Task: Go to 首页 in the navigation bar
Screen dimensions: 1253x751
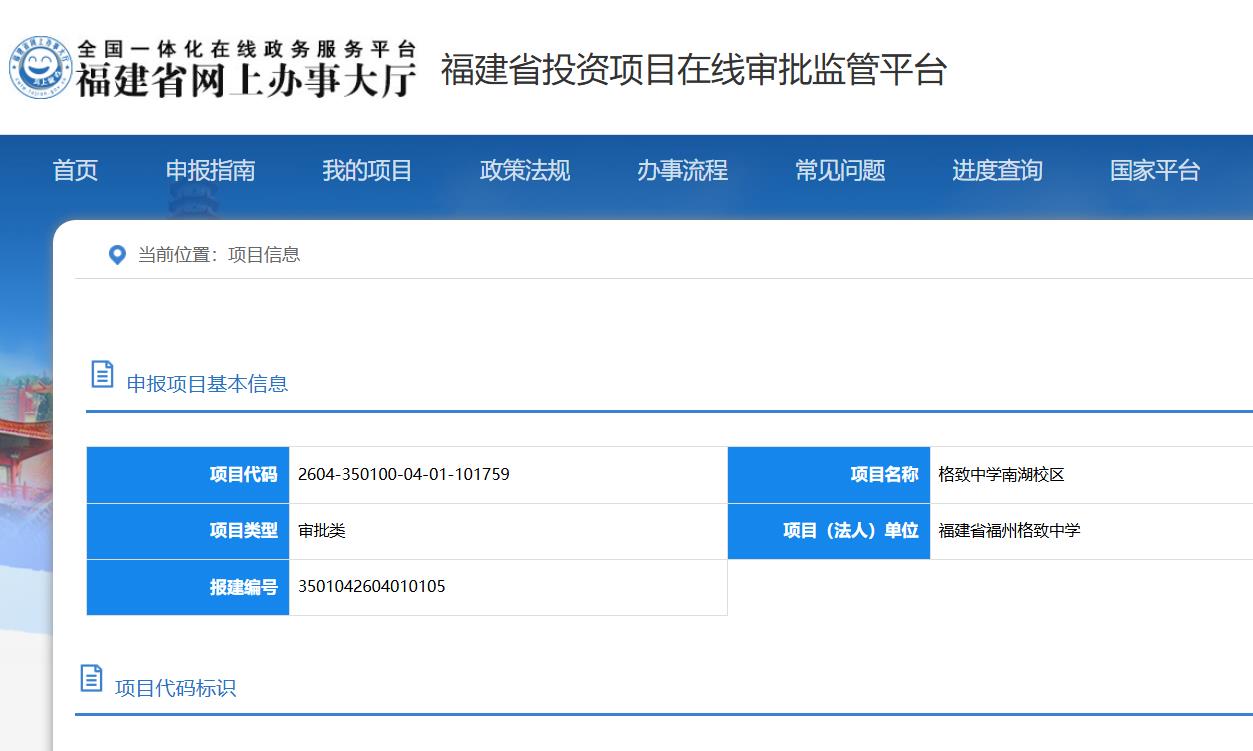Action: pos(75,171)
